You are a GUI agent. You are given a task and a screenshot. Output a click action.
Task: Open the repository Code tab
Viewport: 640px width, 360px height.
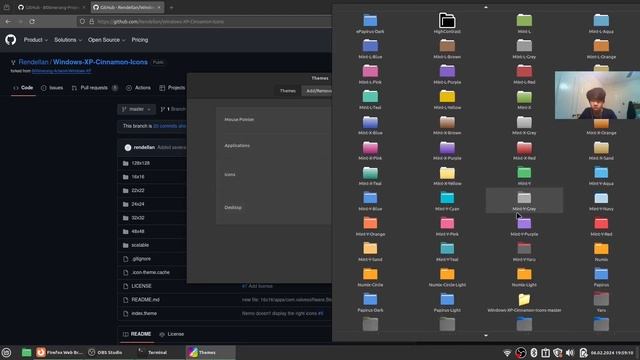23,88
